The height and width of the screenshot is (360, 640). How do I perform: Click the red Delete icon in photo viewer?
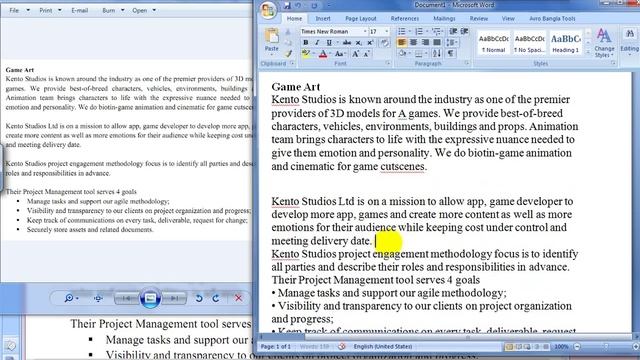coord(239,298)
